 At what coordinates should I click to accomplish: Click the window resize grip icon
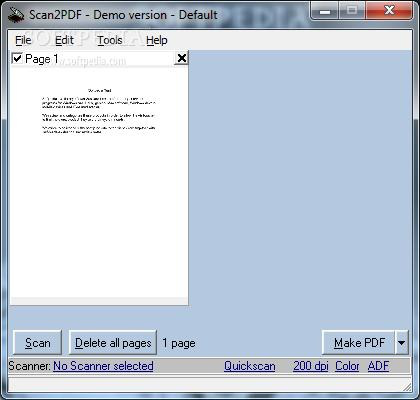pyautogui.click(x=407, y=386)
